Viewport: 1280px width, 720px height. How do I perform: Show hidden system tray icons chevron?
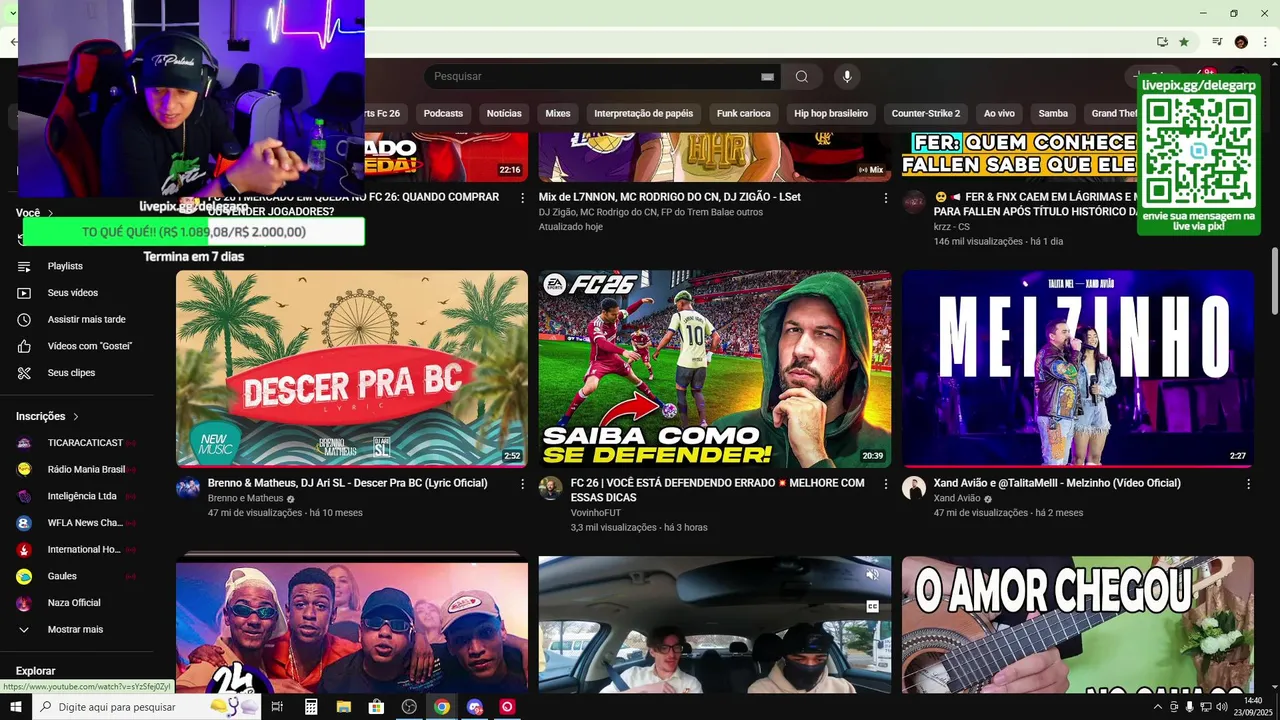tap(1158, 707)
